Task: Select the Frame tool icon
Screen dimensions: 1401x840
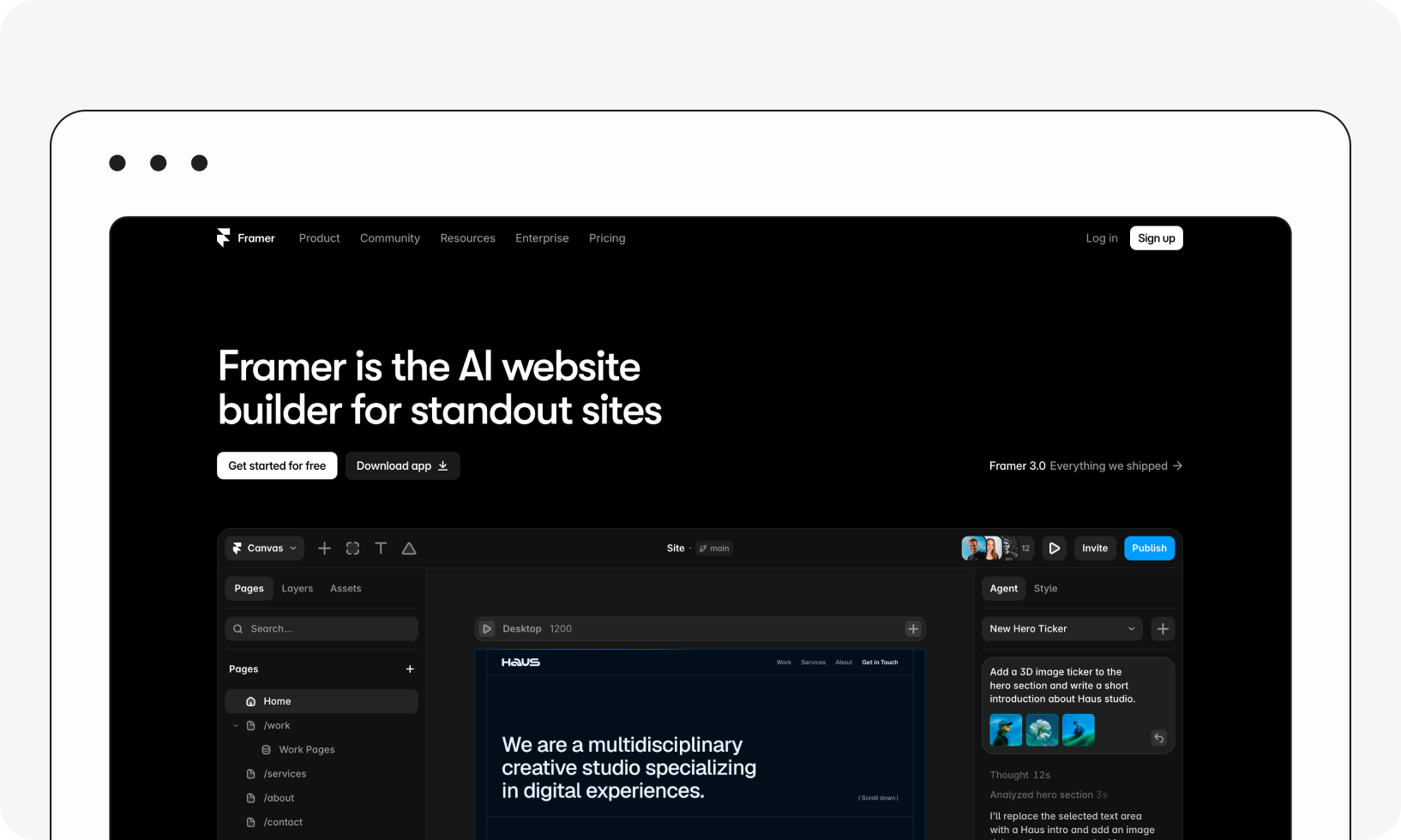Action: click(352, 549)
